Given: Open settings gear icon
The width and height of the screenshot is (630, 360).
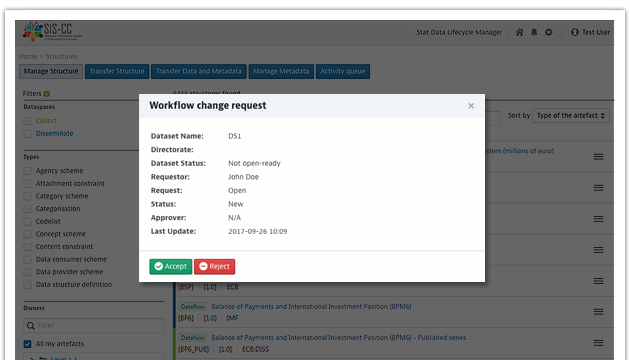Looking at the screenshot, I should click(x=548, y=32).
